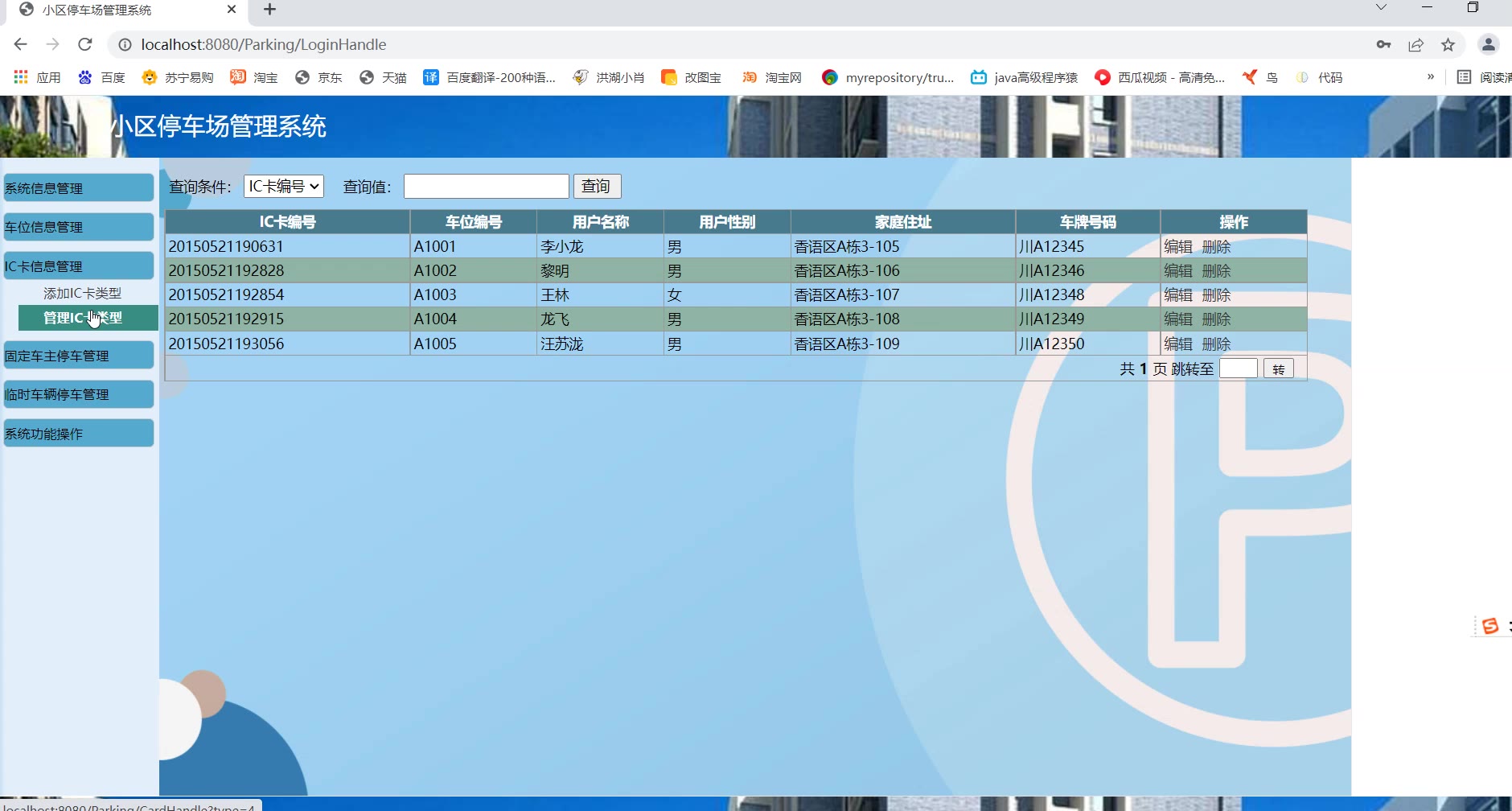
Task: Click 删除 for 黎明 row
Action: coord(1216,270)
